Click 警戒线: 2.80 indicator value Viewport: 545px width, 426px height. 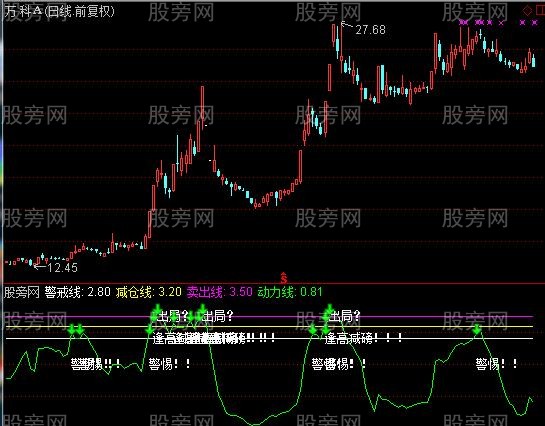pyautogui.click(x=78, y=292)
